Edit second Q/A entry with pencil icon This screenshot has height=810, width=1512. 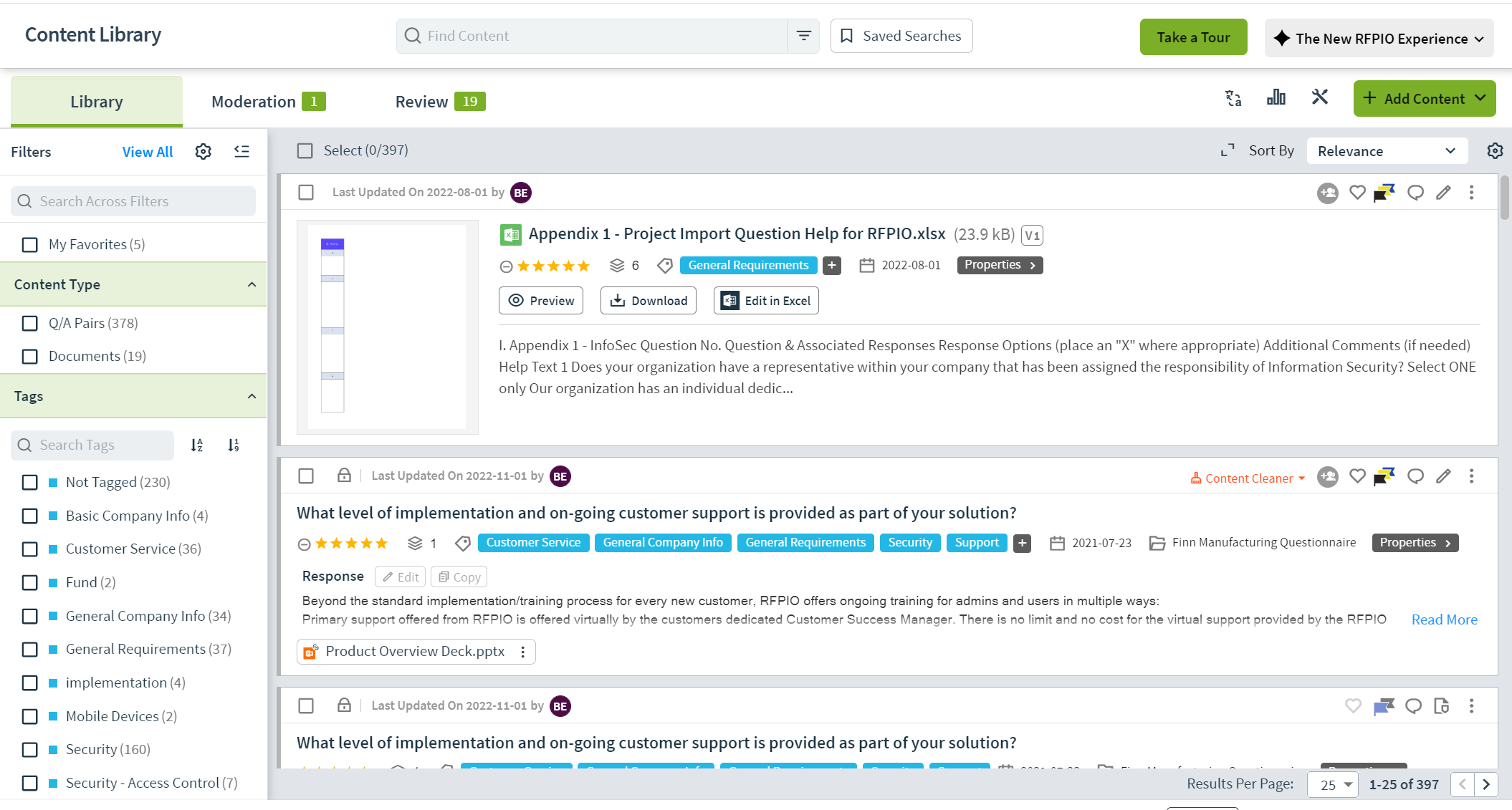pos(1444,476)
